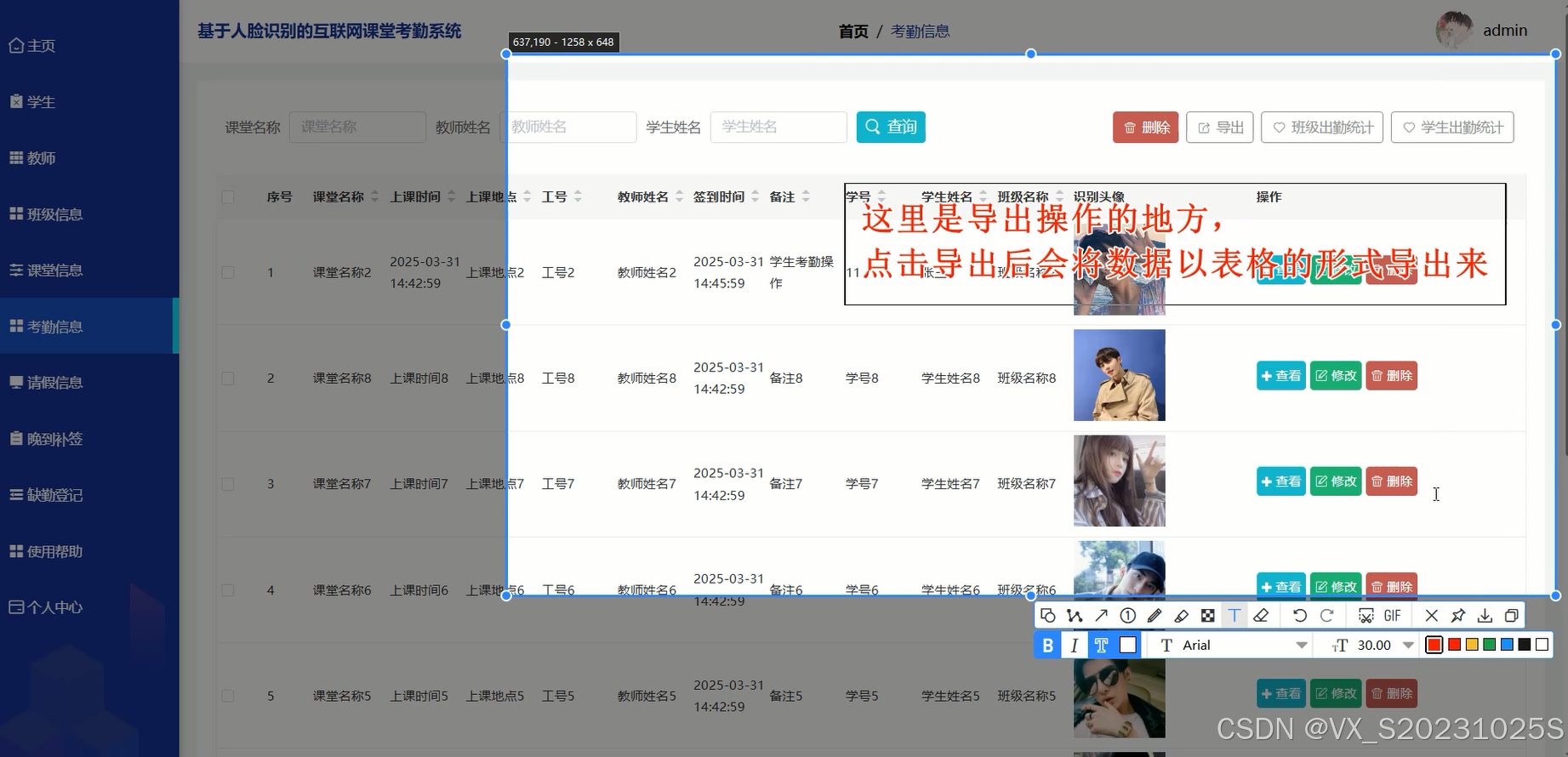
Task: Sort by 工号 column arrows
Action: tap(579, 196)
